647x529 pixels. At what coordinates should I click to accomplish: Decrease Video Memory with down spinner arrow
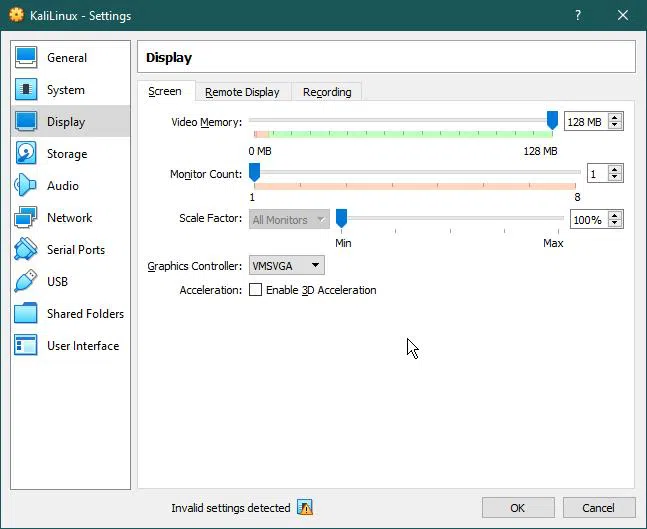[615, 125]
